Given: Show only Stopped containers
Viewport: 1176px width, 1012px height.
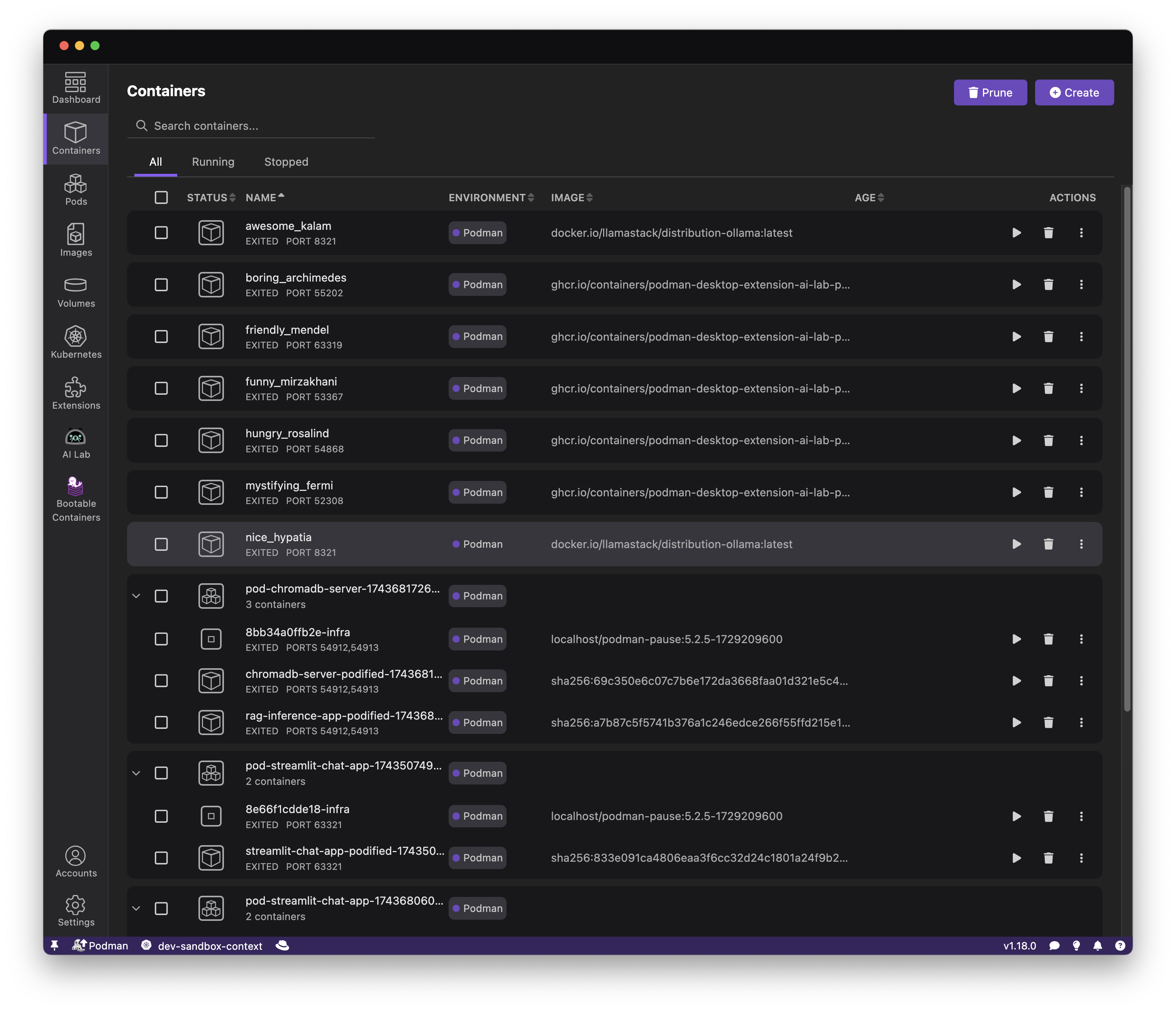Looking at the screenshot, I should pyautogui.click(x=286, y=162).
